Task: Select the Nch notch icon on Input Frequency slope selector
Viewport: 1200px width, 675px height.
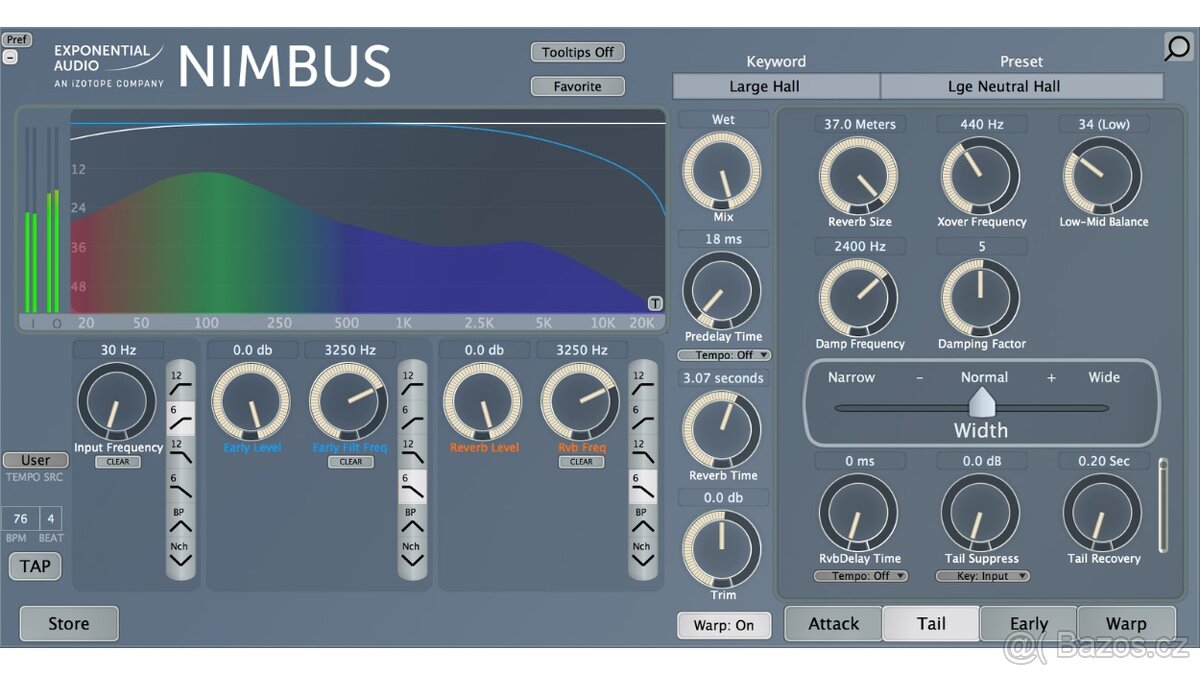Action: pos(180,551)
